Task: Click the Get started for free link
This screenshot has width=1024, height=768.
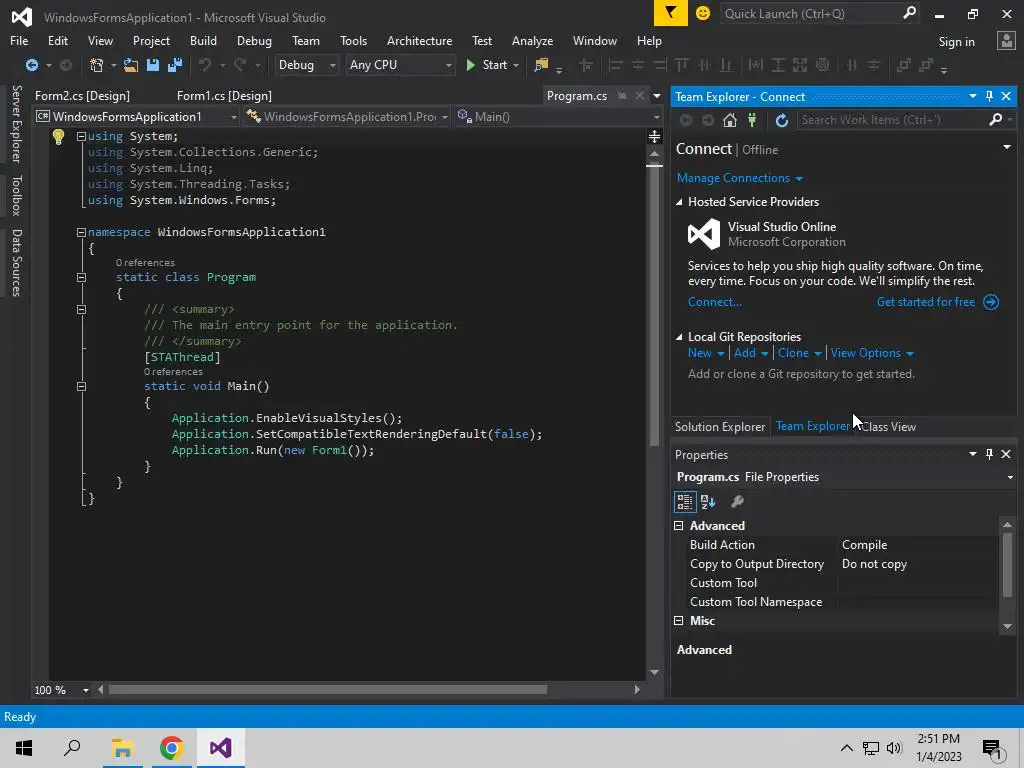Action: [925, 302]
